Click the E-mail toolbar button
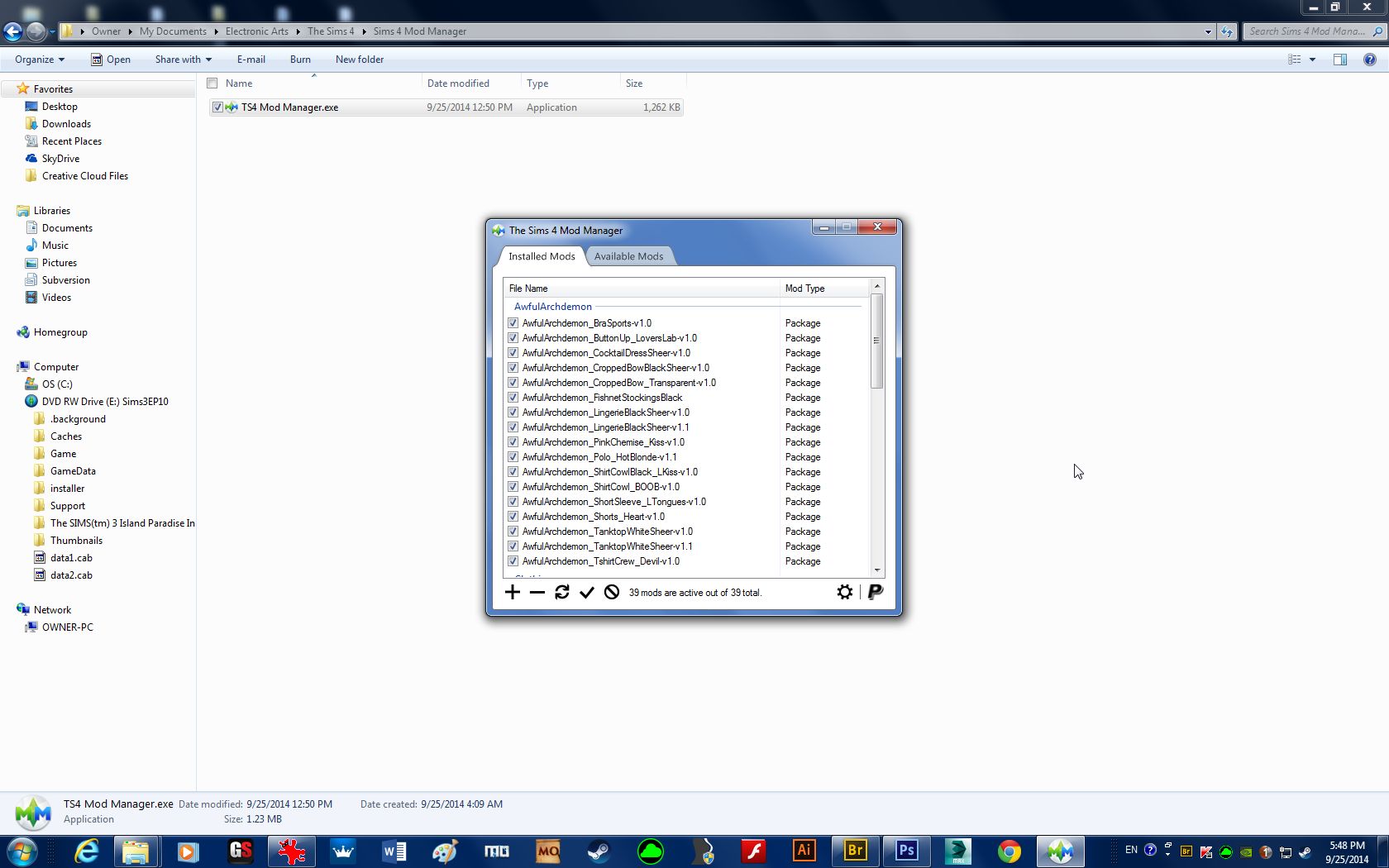The image size is (1389, 868). [x=251, y=60]
